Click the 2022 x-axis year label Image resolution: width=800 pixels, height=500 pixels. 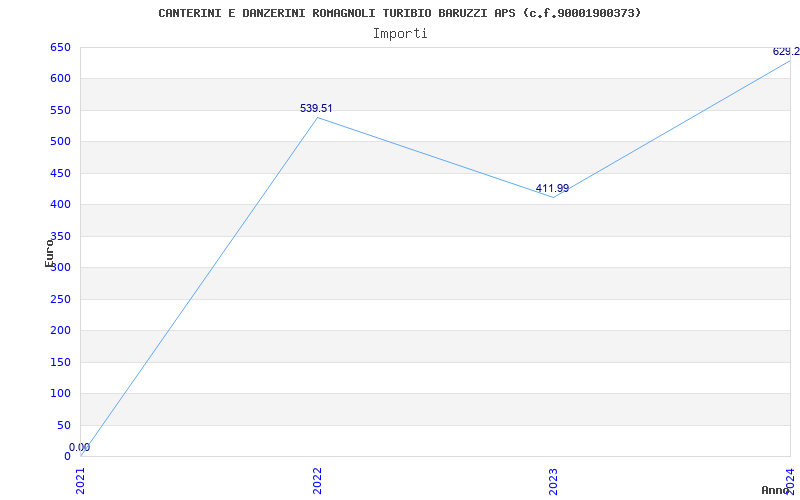317,481
